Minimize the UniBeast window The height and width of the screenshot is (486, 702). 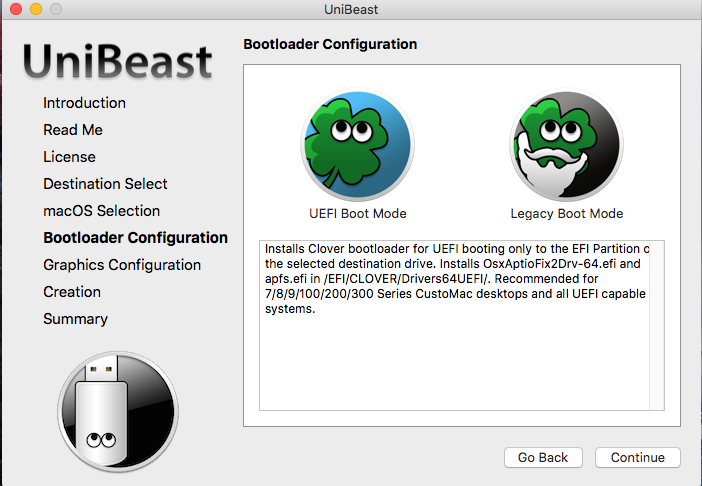(x=36, y=9)
